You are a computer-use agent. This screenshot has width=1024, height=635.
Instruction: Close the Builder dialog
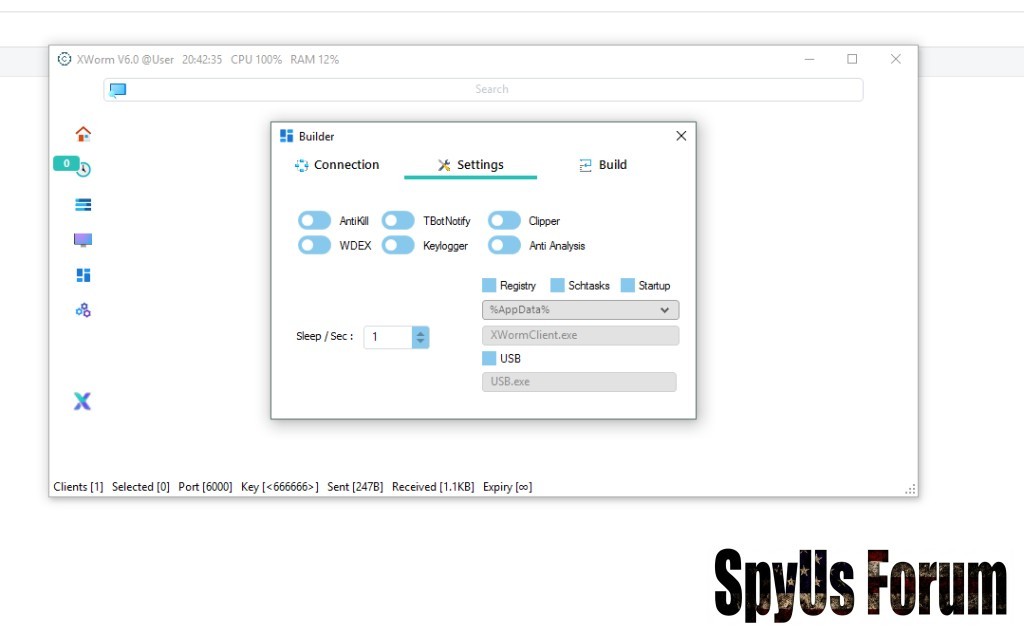pos(681,136)
